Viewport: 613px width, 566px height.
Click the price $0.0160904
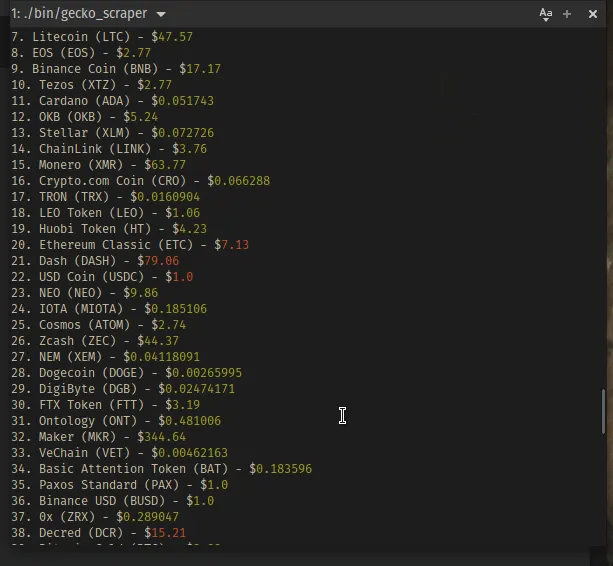(165, 197)
